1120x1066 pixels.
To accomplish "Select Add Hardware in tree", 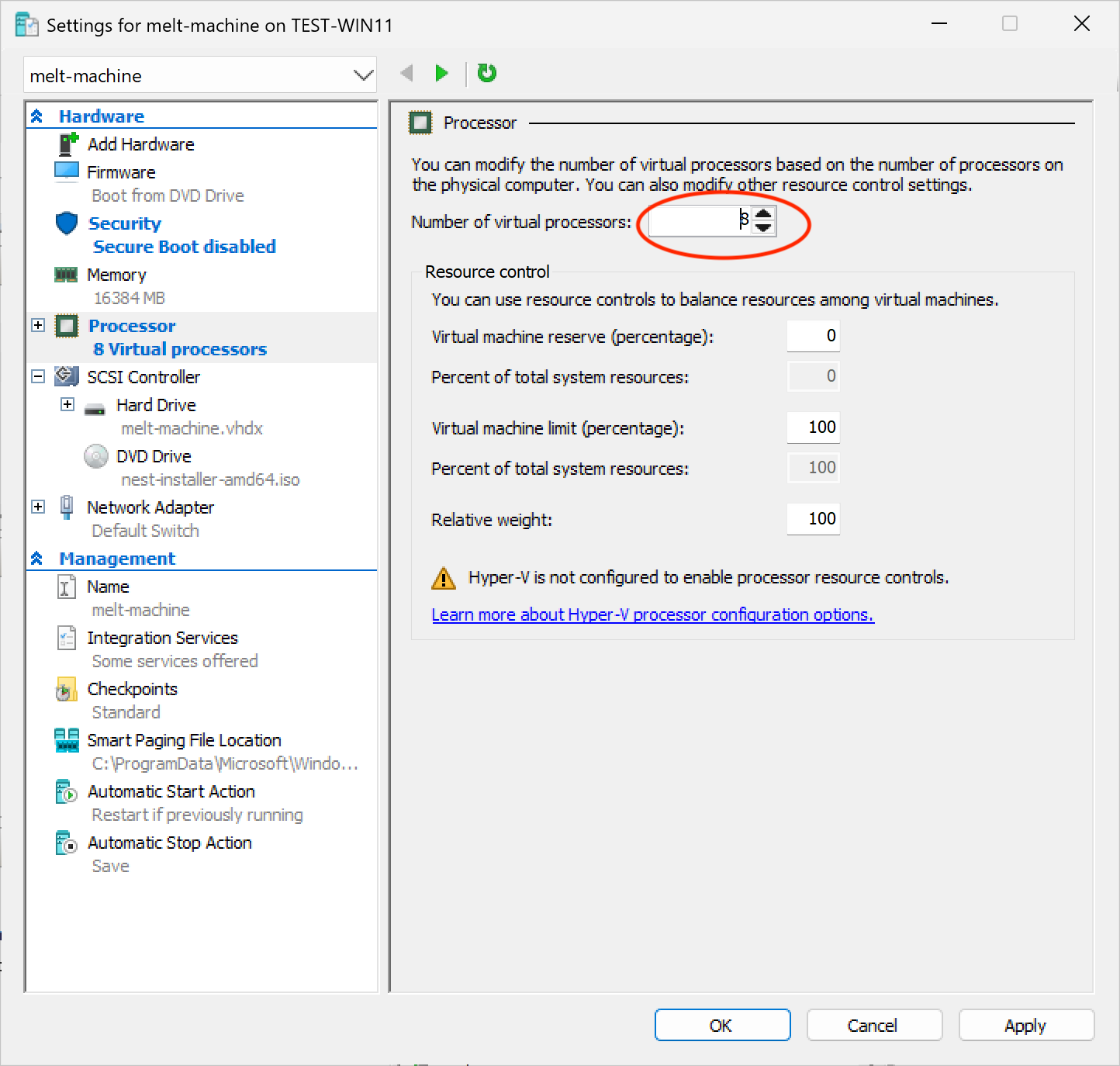I will click(x=140, y=144).
